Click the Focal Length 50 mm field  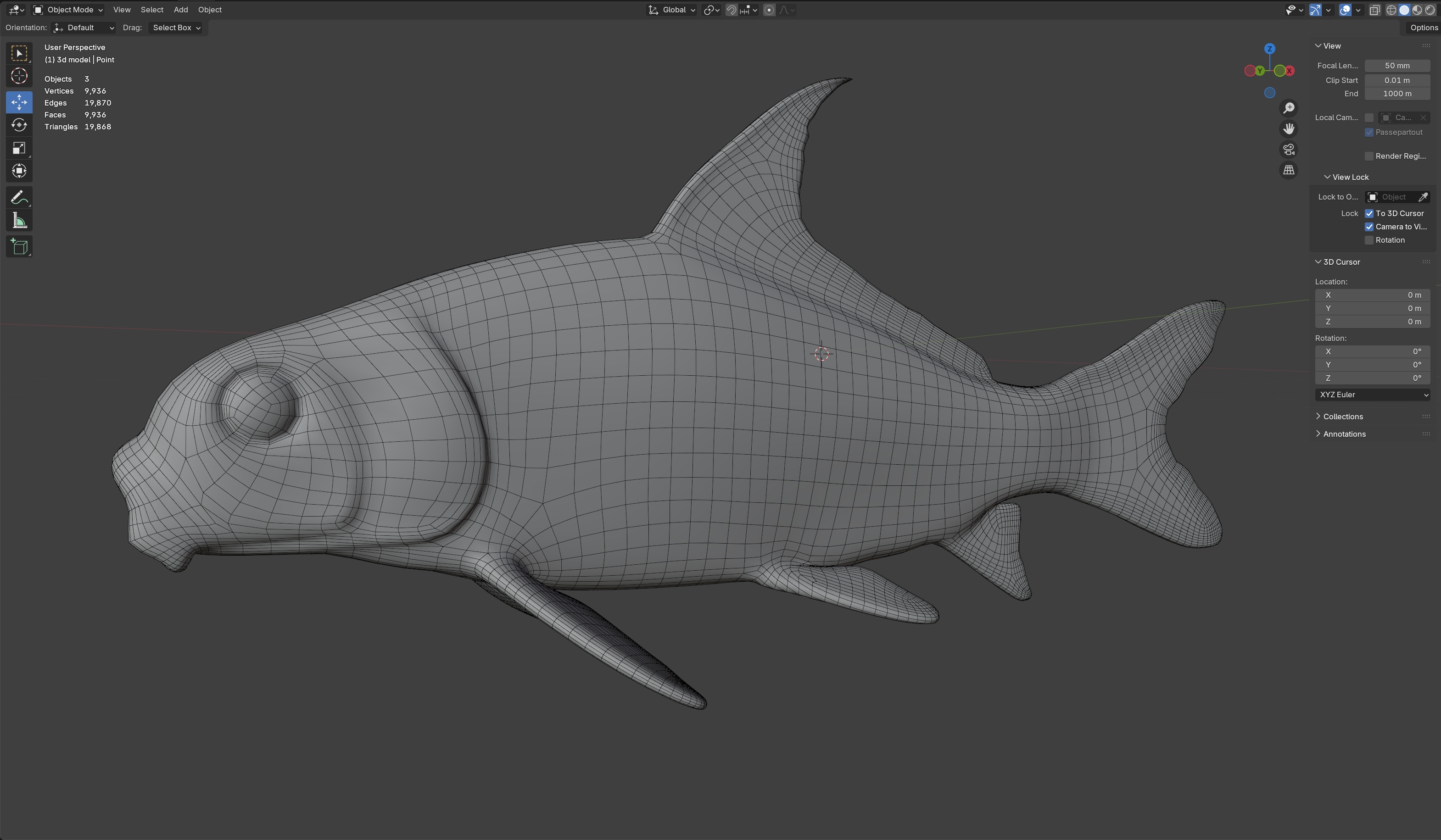(x=1396, y=66)
